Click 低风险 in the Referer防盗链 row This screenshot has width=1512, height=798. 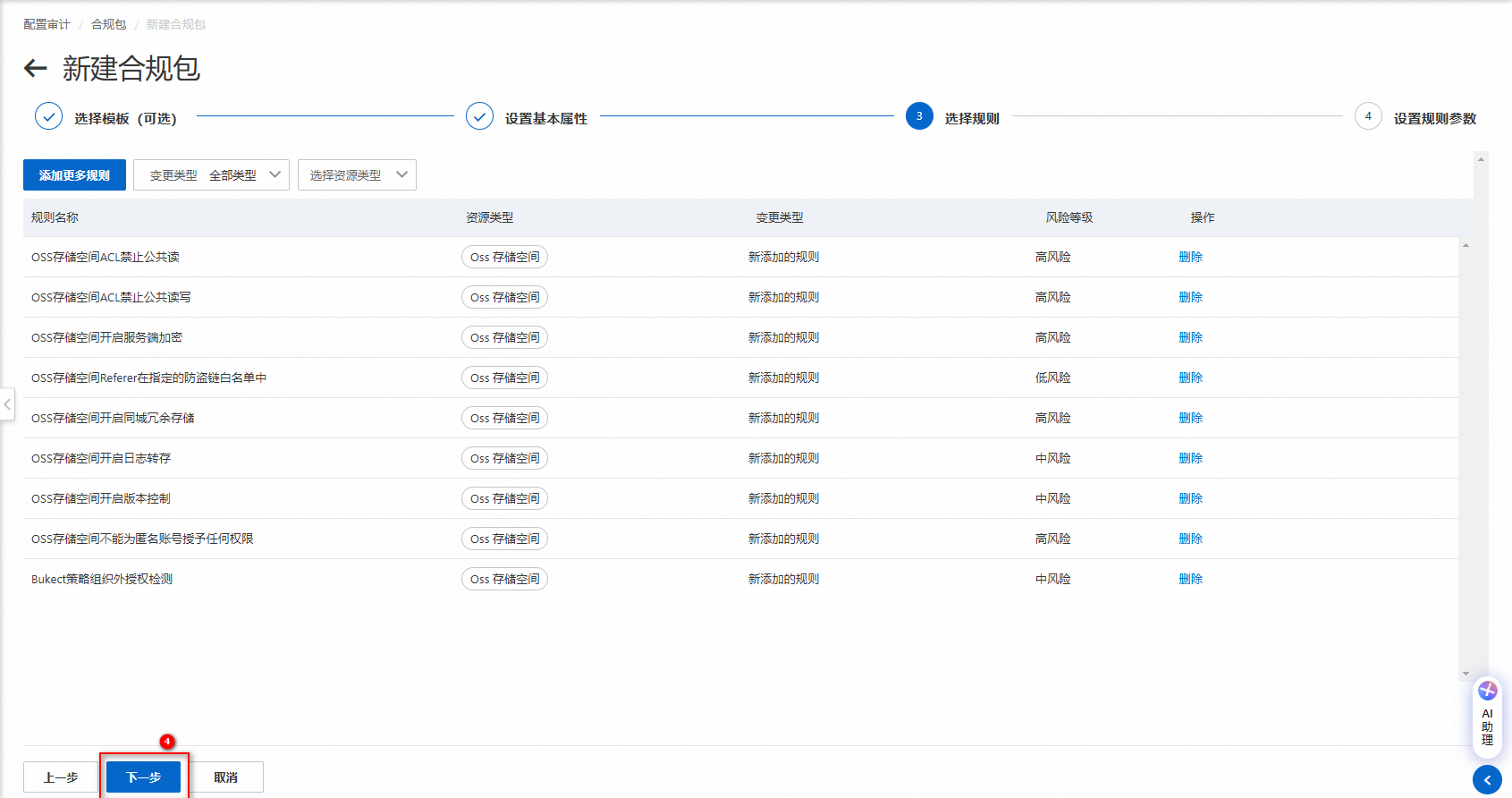coord(1053,378)
